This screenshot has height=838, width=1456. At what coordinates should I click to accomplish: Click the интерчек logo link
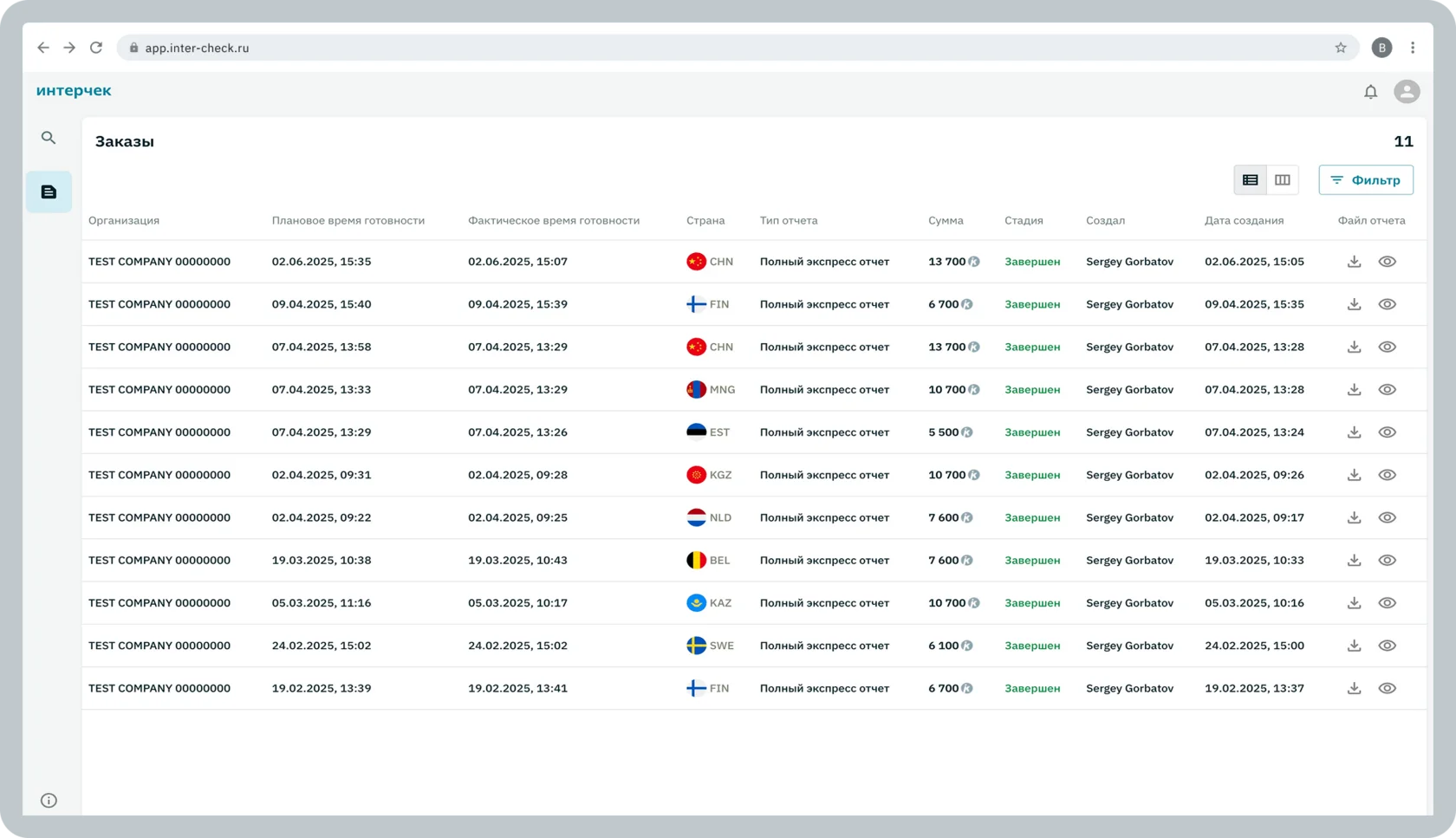[x=74, y=91]
